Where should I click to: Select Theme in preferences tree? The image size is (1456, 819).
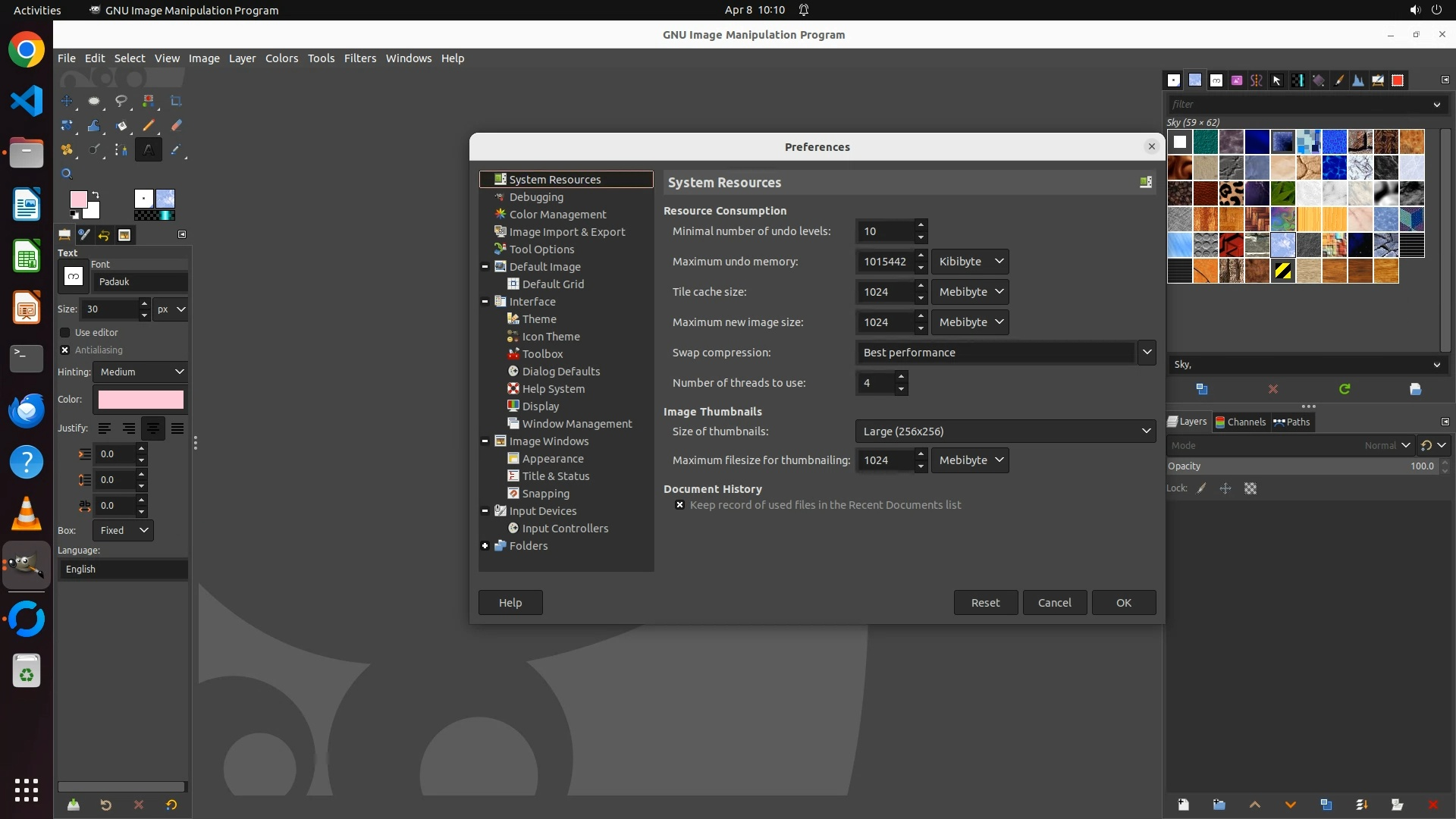coord(539,319)
